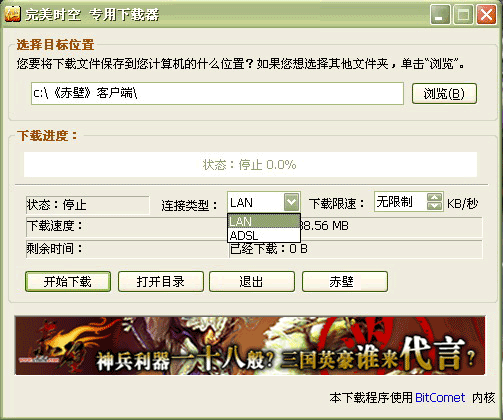Open the folder with the 打开目录 button
The image size is (503, 420).
point(161,282)
